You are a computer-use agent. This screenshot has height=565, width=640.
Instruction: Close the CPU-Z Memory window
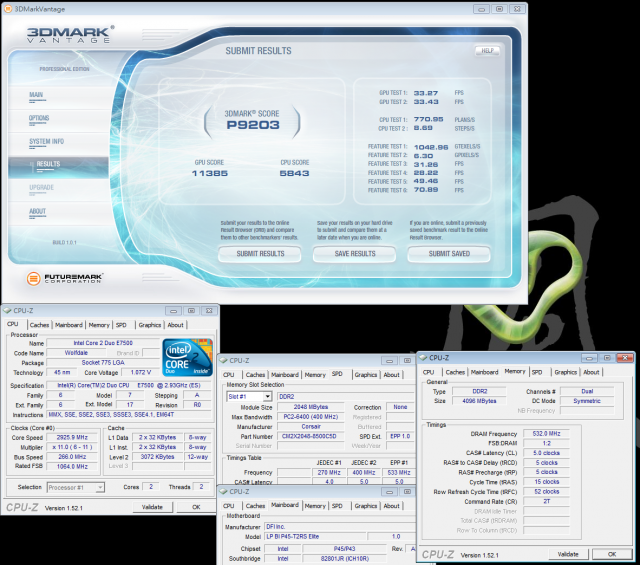(624, 358)
